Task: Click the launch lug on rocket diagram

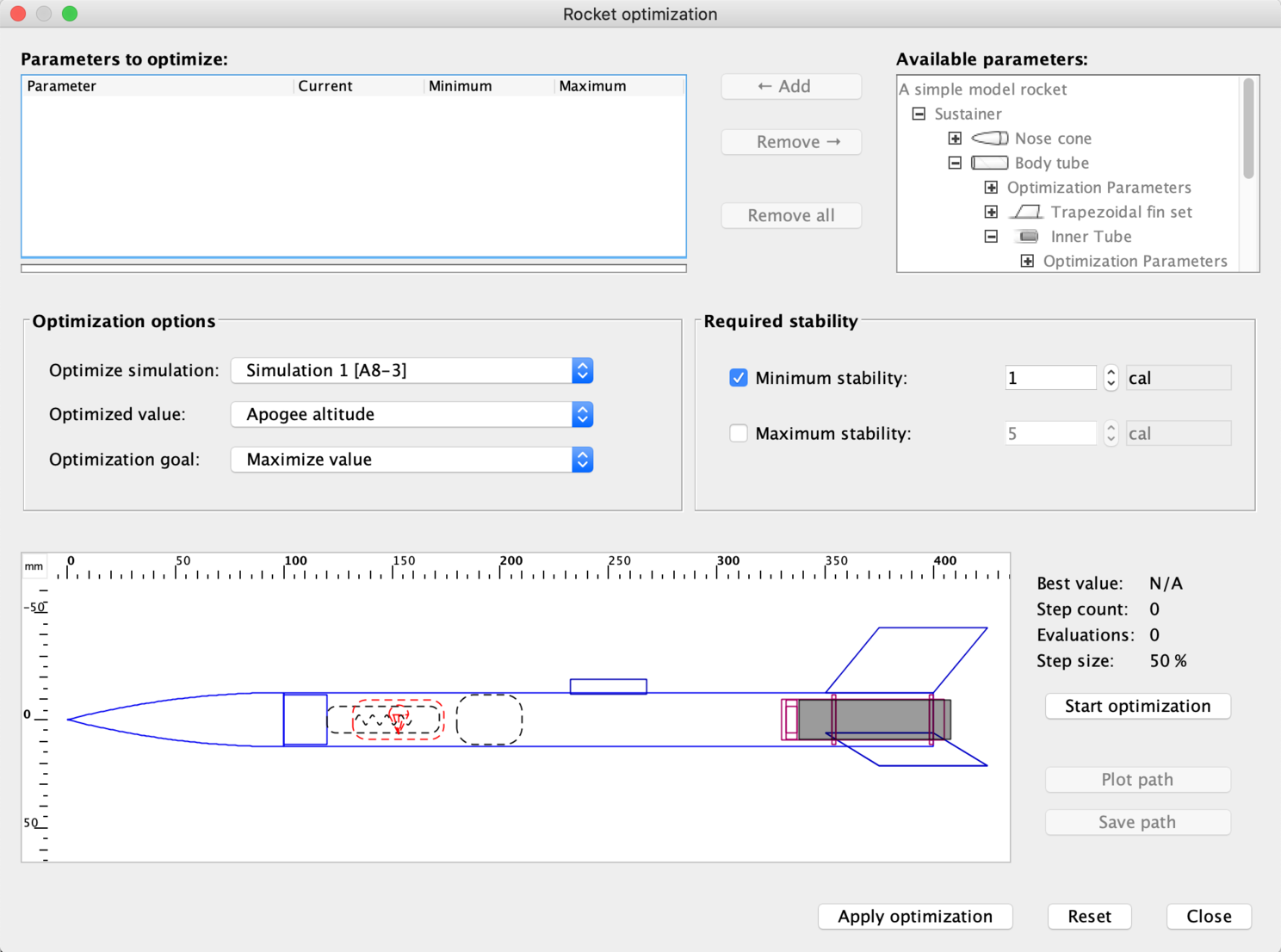Action: [608, 686]
